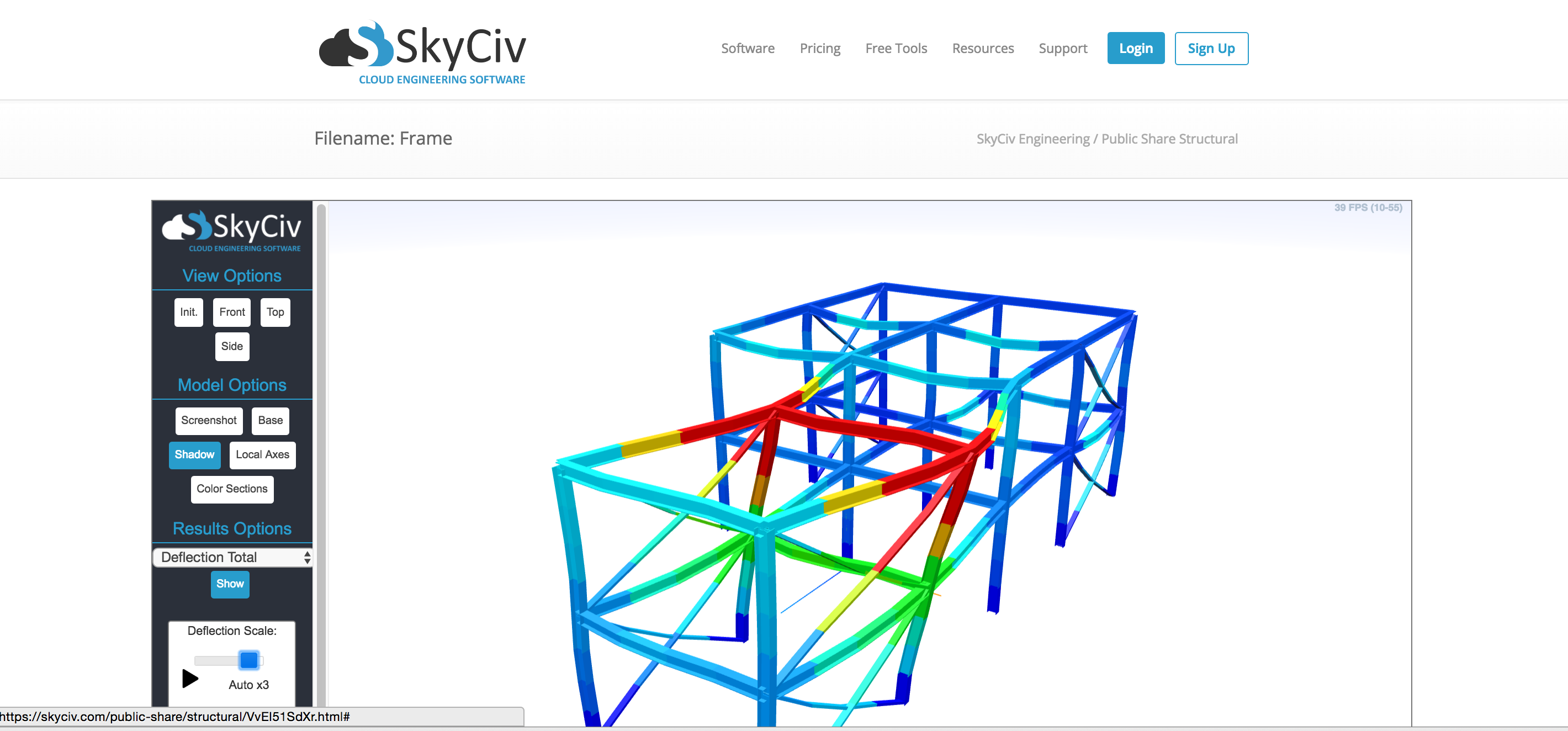Switch to Front view

click(x=232, y=312)
